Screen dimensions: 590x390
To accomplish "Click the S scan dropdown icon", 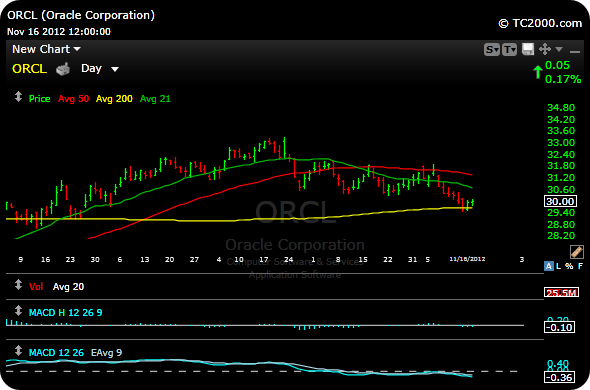I will click(491, 49).
